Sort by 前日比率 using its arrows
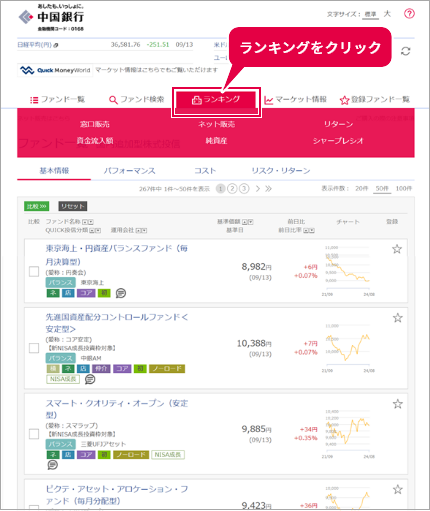 coord(309,230)
